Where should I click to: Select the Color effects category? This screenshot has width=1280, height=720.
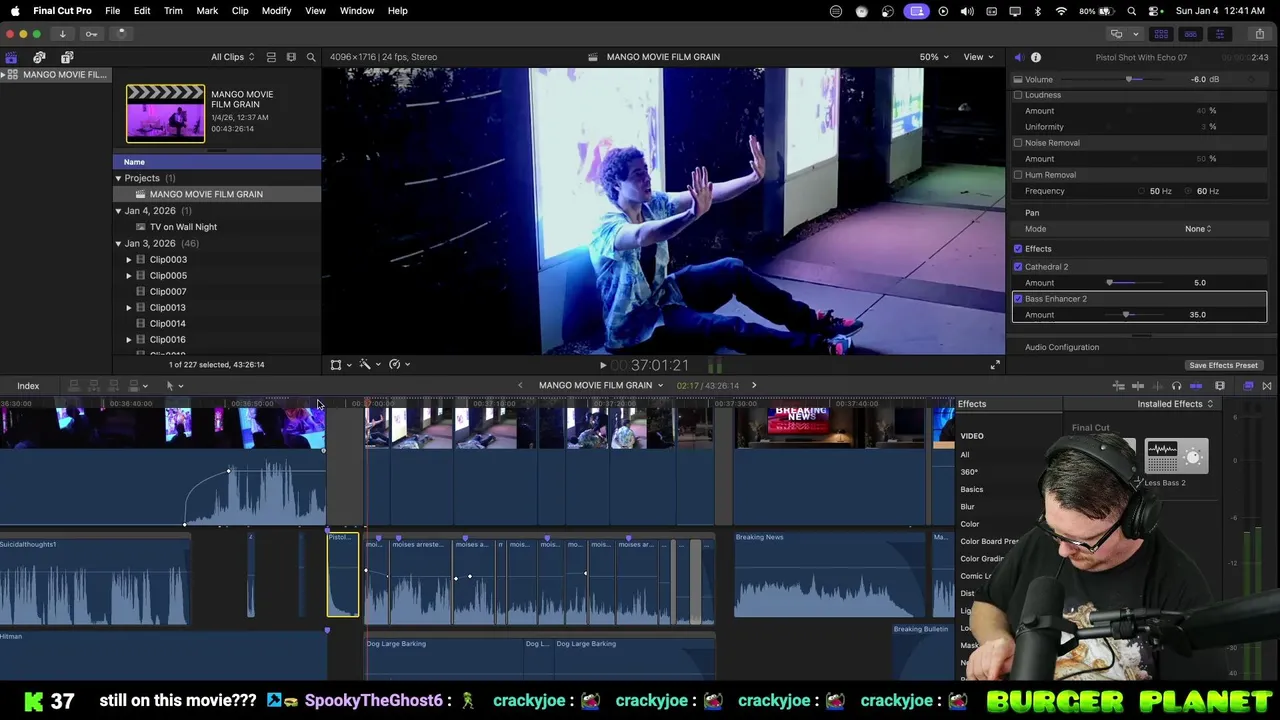[x=970, y=524]
